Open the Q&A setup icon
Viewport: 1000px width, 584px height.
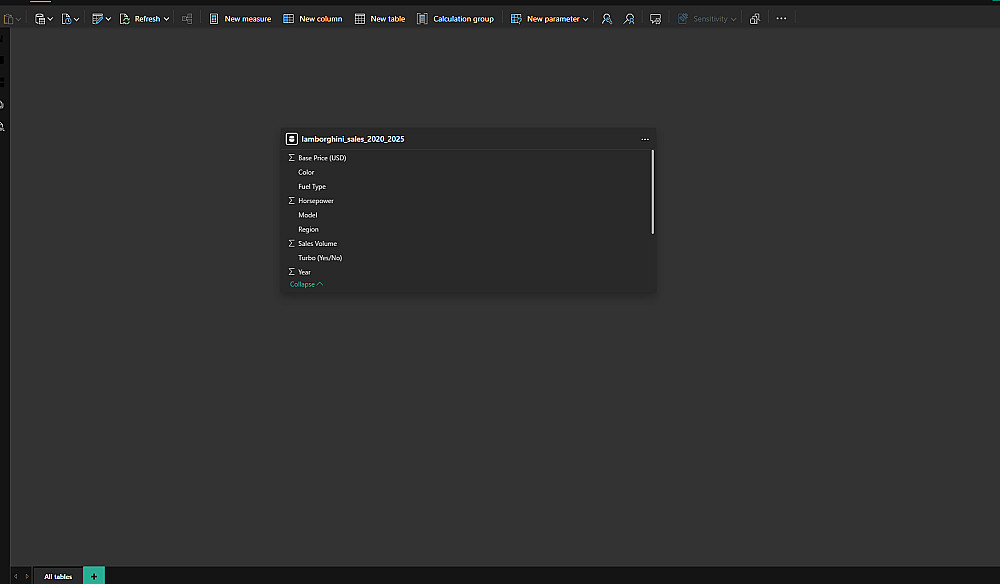(655, 19)
